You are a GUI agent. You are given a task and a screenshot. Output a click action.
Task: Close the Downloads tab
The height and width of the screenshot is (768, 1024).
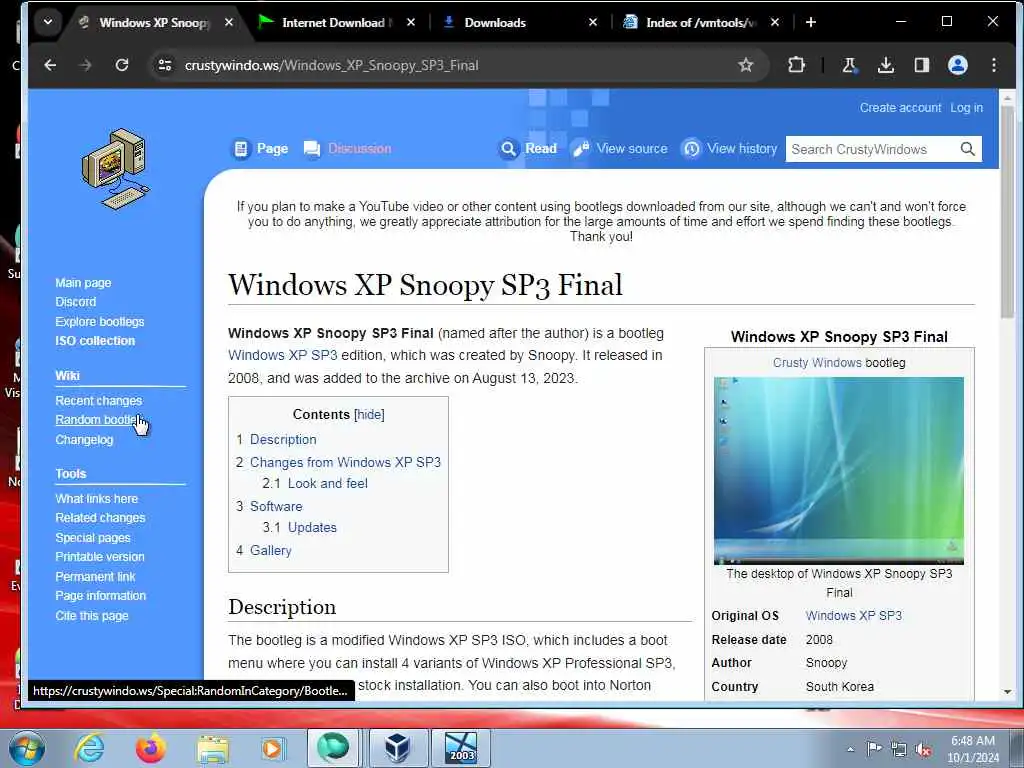coord(593,22)
